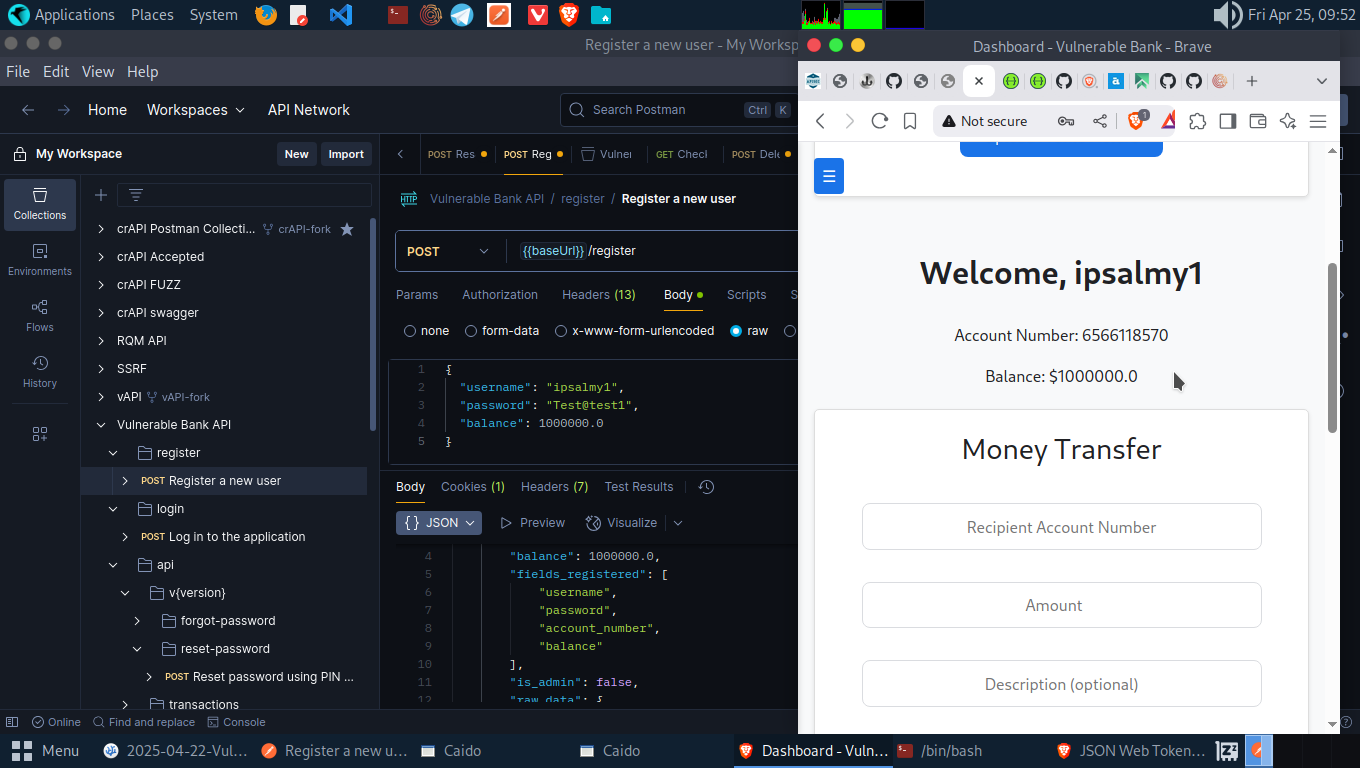1360x768 pixels.
Task: Select the 'form-data' body radio
Action: click(469, 331)
